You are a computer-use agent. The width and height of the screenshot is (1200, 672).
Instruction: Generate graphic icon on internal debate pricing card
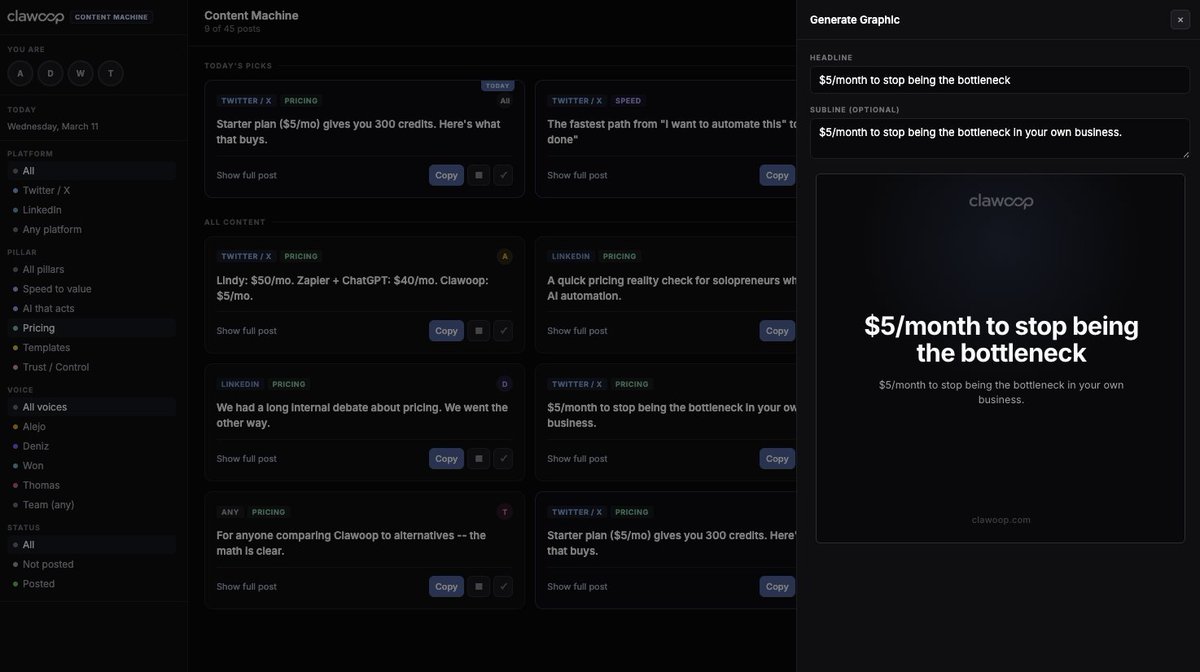point(478,459)
